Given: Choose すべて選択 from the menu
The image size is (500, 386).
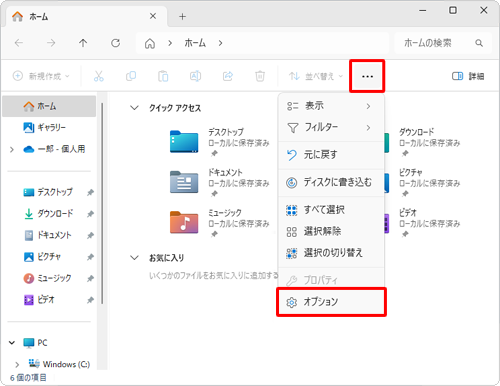Looking at the screenshot, I should (x=332, y=210).
